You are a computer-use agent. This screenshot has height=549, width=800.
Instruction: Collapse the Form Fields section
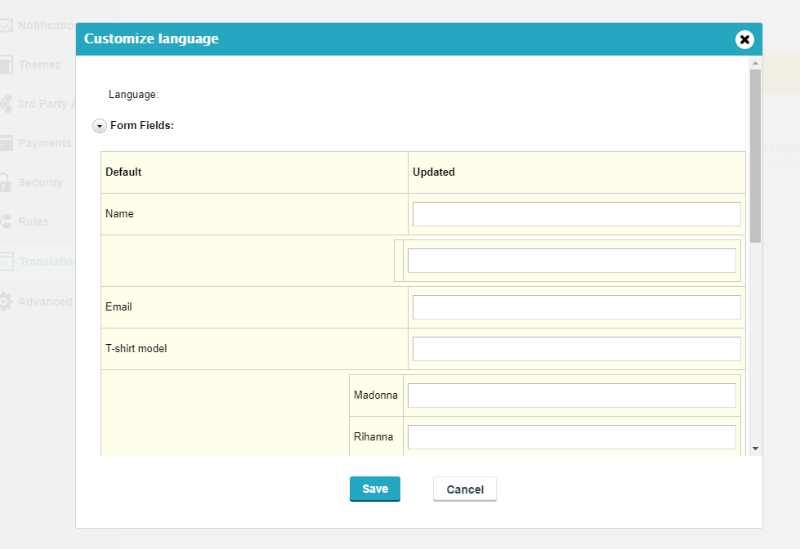[x=99, y=126]
